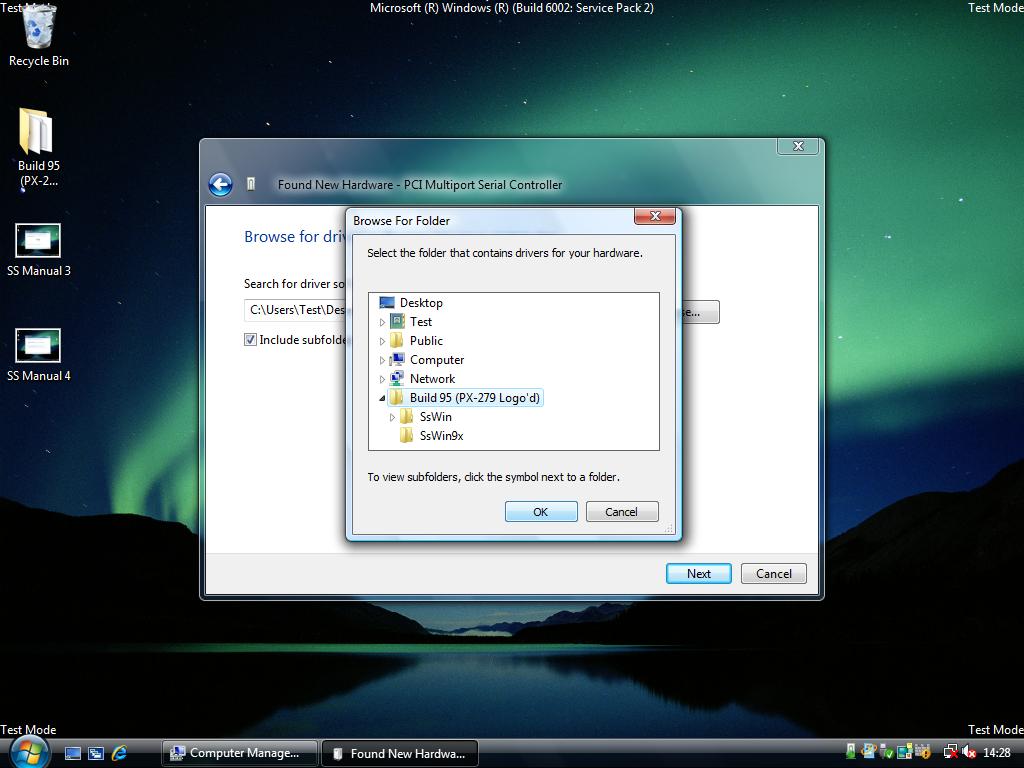Expand the SsWin subfolder
Viewport: 1024px width, 768px height.
[x=394, y=417]
